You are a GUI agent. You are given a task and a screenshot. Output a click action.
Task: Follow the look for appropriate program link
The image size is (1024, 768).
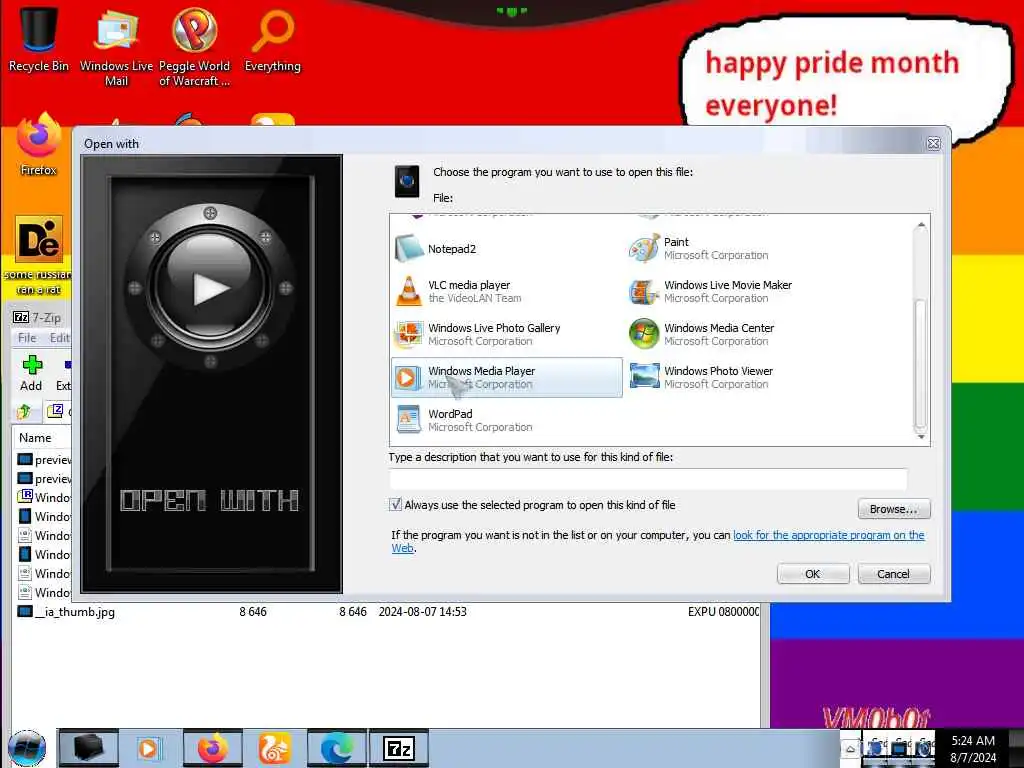tap(828, 536)
